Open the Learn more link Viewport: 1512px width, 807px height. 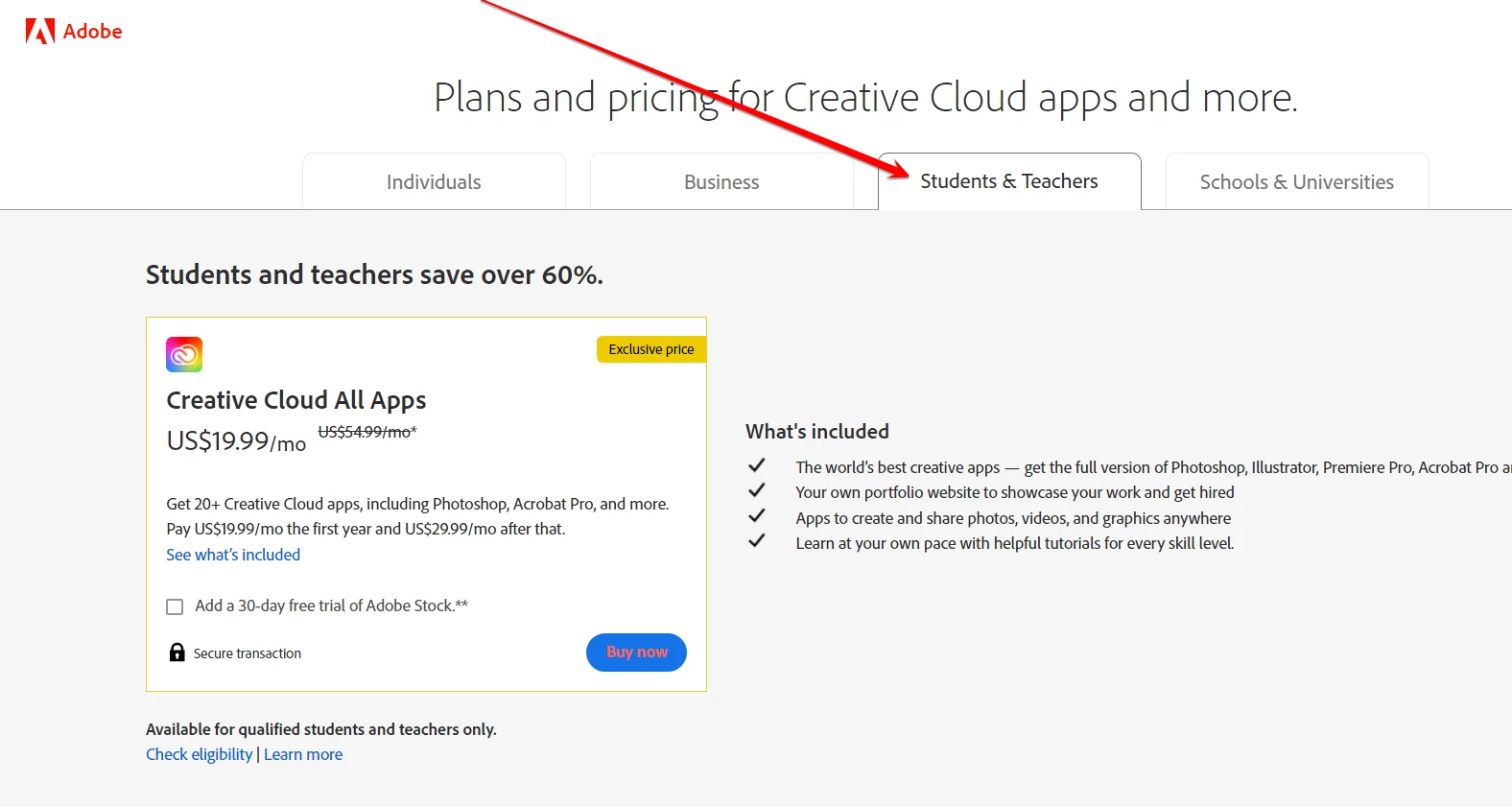[x=303, y=754]
